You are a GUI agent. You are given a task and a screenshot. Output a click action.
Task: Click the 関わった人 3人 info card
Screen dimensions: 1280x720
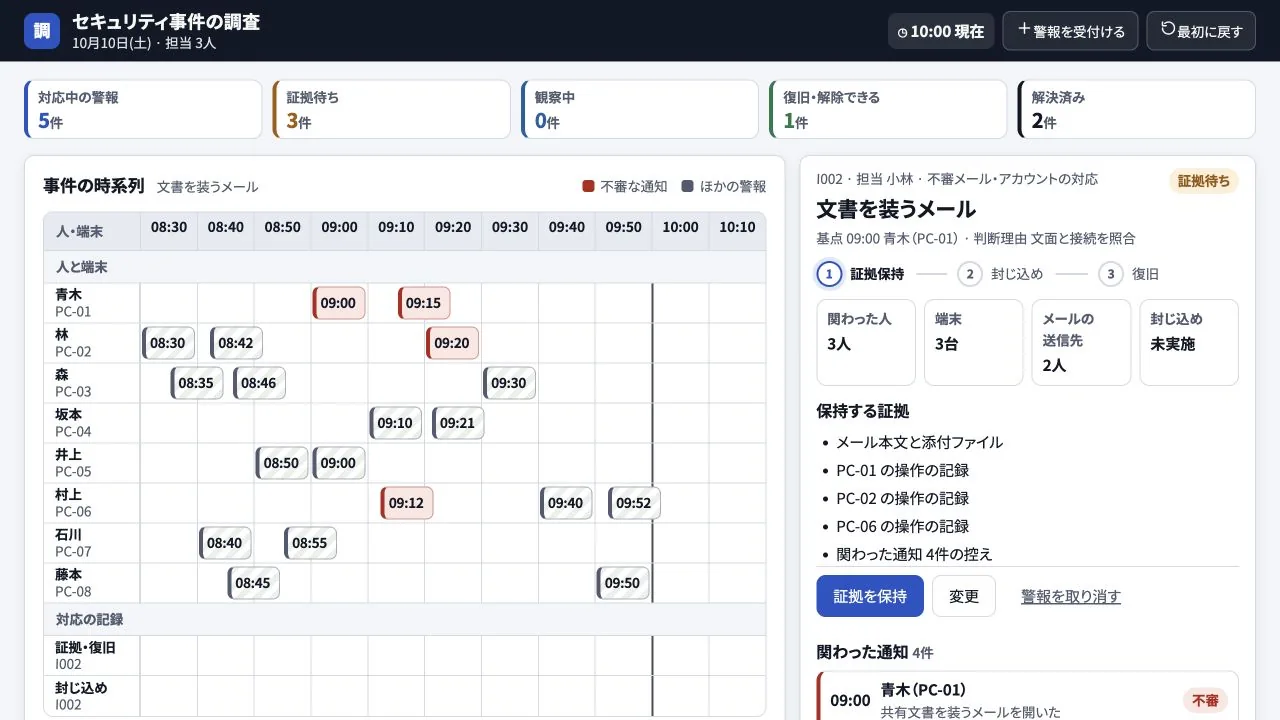866,342
